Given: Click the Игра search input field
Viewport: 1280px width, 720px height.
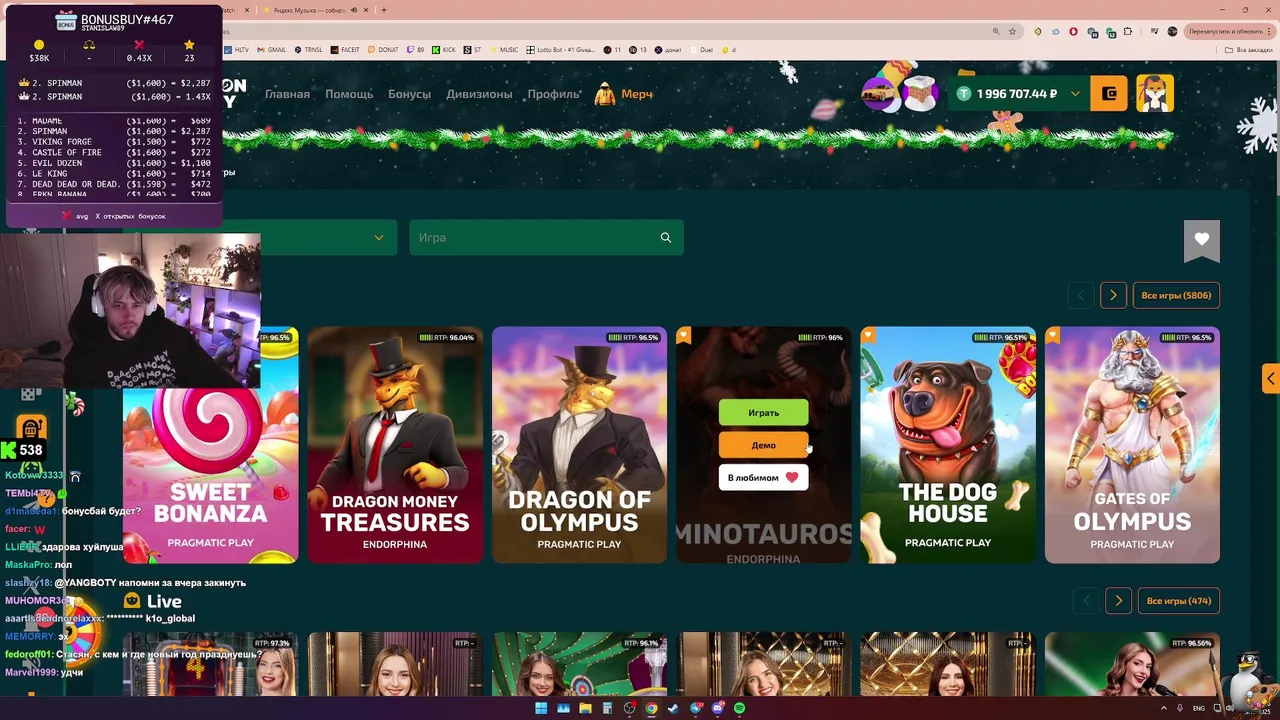Looking at the screenshot, I should tap(546, 237).
